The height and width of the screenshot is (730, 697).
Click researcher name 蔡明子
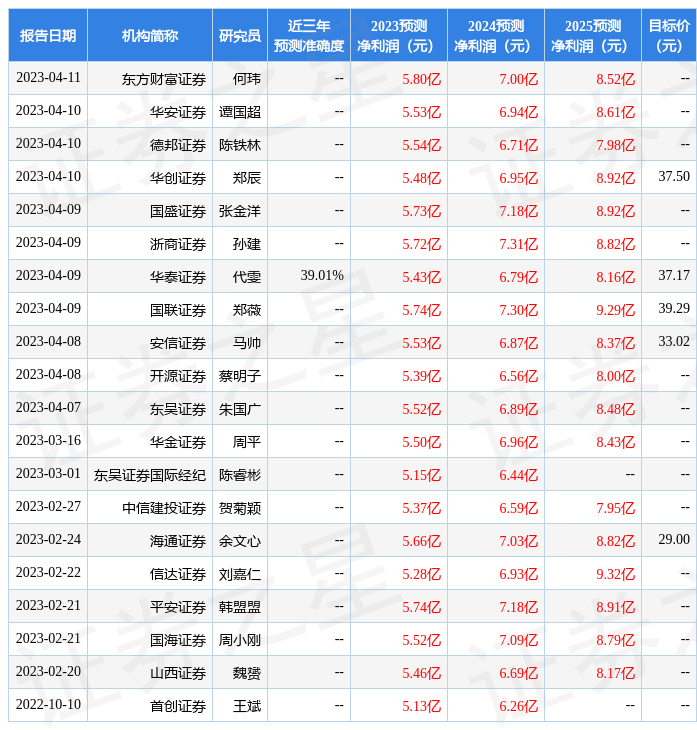tap(240, 376)
